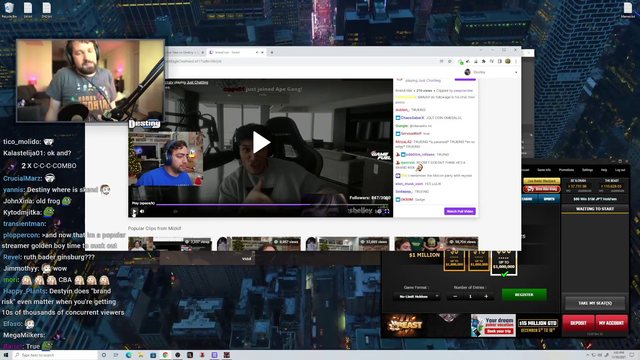Open the Help menu in the poker client
The height and width of the screenshot is (360, 640).
[604, 170]
